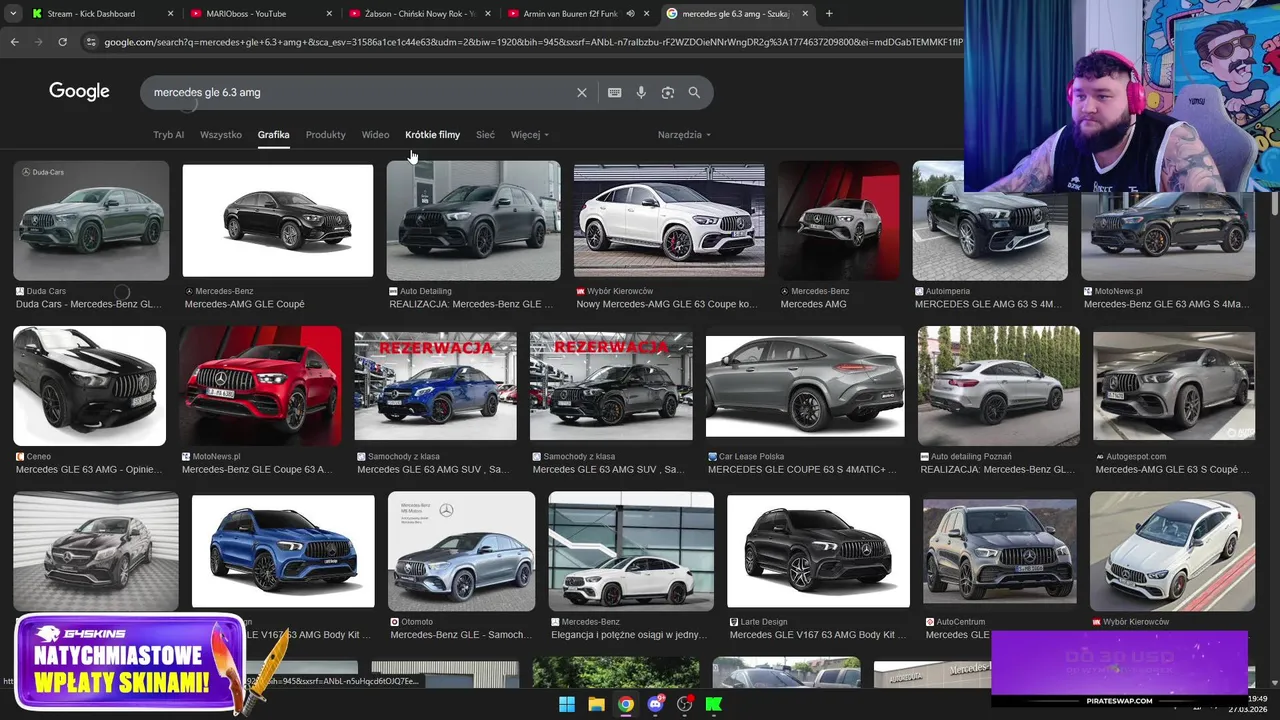
Task: Open Larte Design black GLE V167 image
Action: [x=819, y=551]
